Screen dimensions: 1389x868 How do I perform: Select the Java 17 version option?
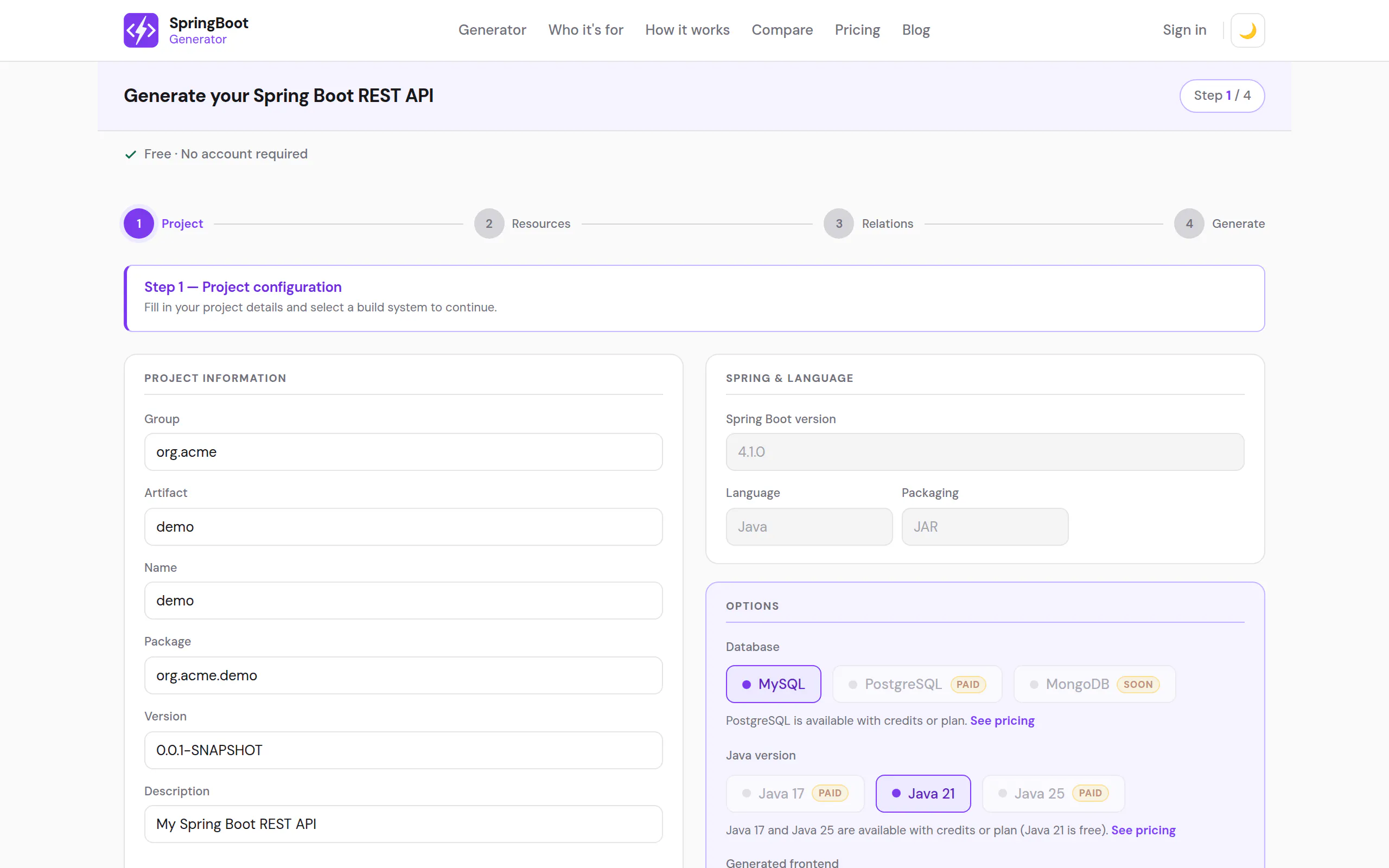tap(795, 793)
